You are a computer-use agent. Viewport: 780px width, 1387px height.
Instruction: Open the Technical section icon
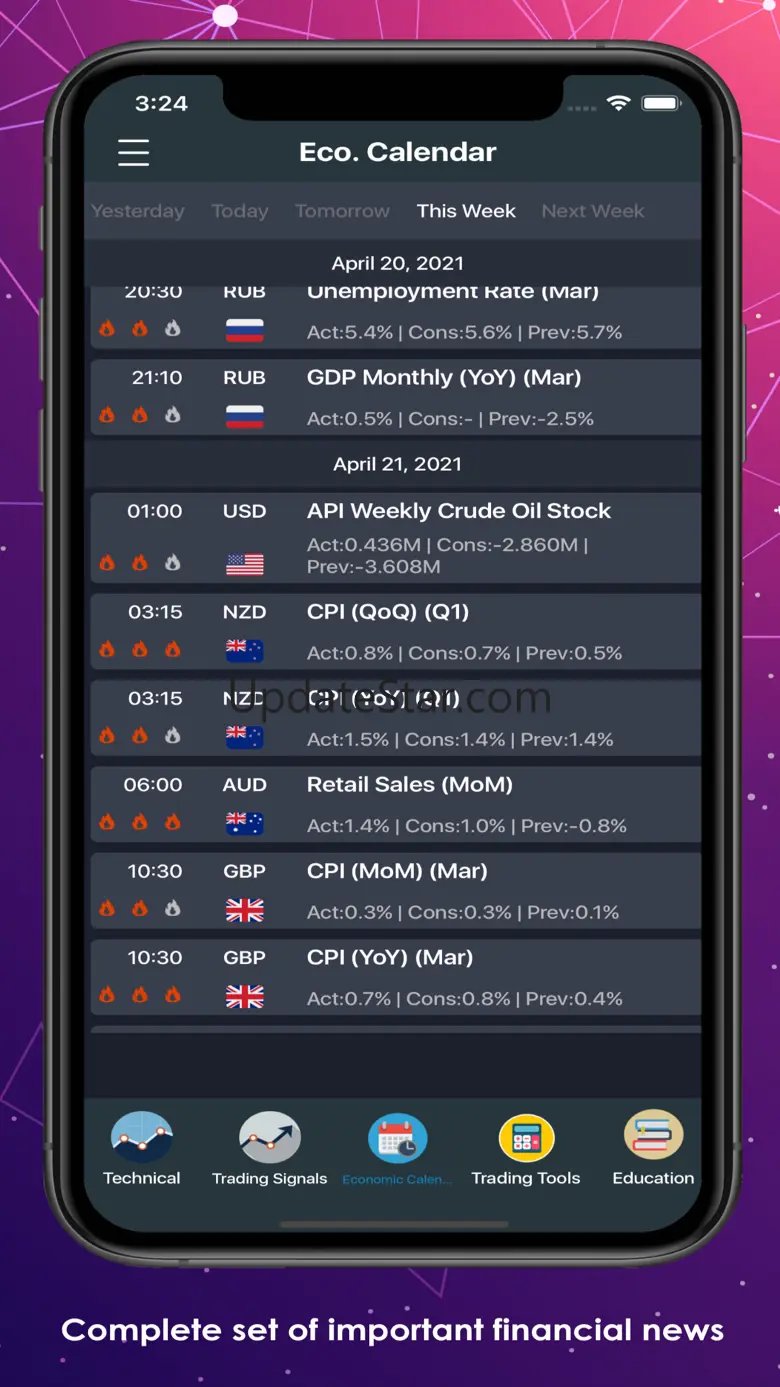click(141, 1138)
